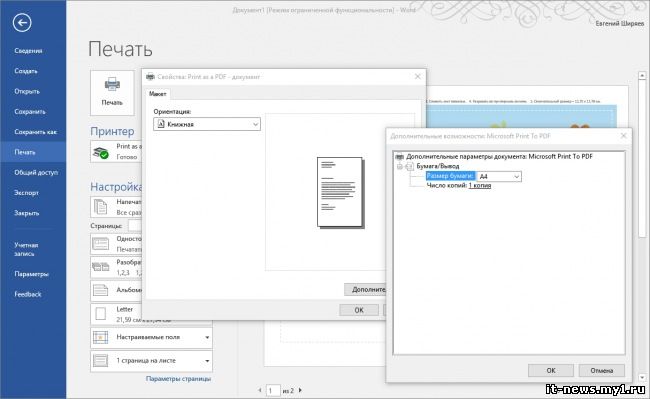Click the page number field in preview
The height and width of the screenshot is (399, 650).
[273, 390]
